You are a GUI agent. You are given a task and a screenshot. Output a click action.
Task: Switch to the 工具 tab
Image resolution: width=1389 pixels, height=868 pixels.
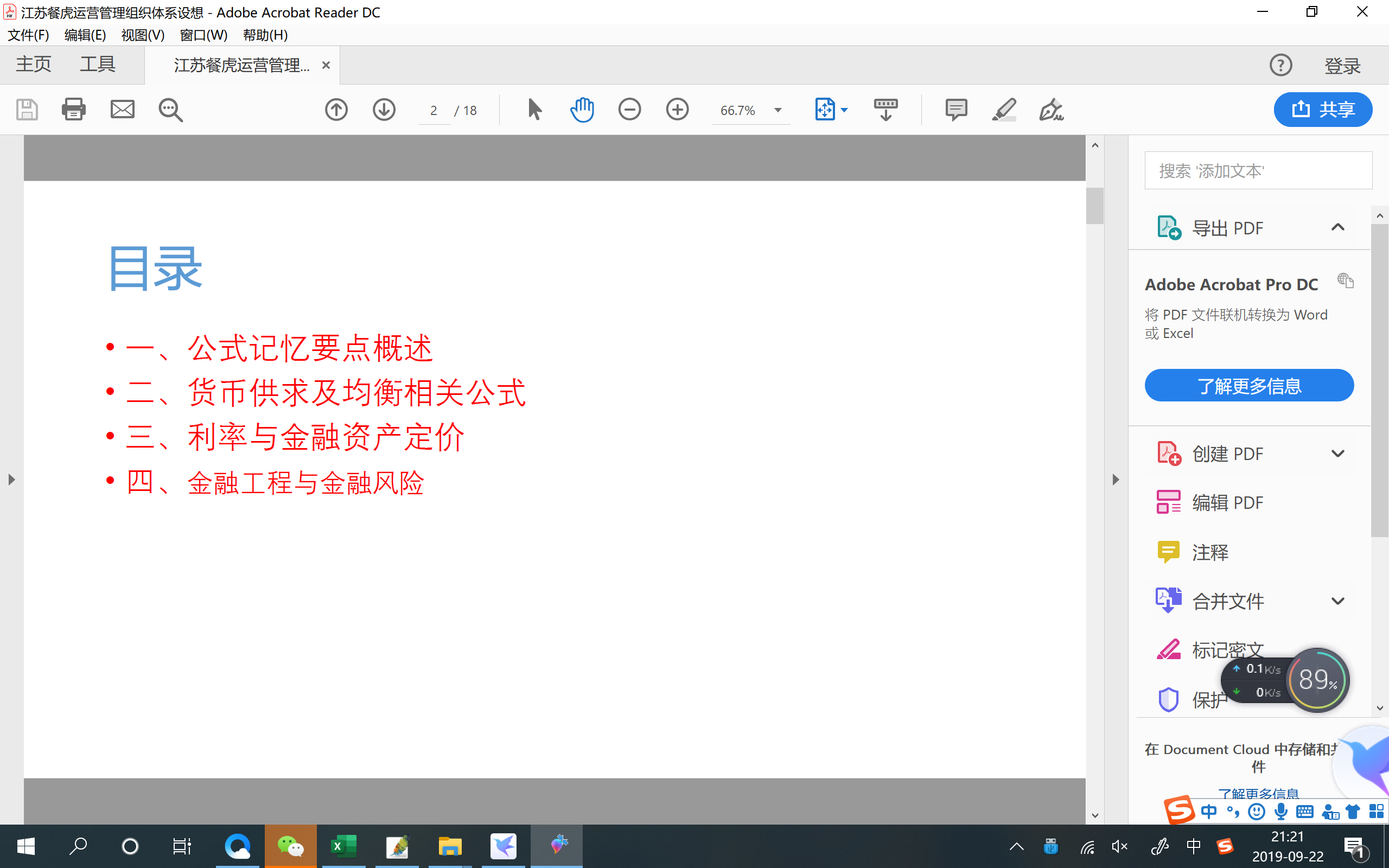pyautogui.click(x=98, y=65)
